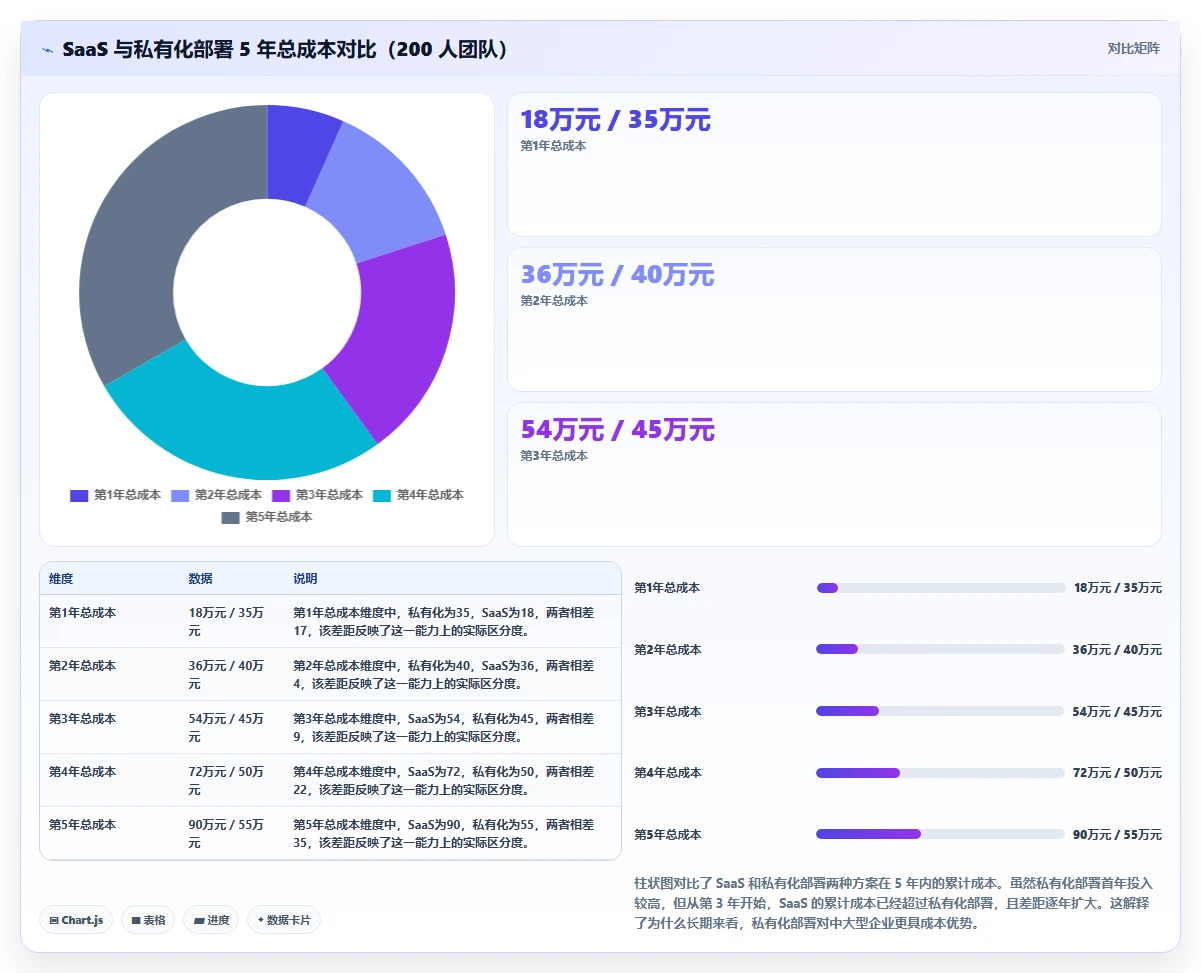Toggle the 第5年总成本 legend swatch
The image size is (1201, 973).
(x=231, y=517)
